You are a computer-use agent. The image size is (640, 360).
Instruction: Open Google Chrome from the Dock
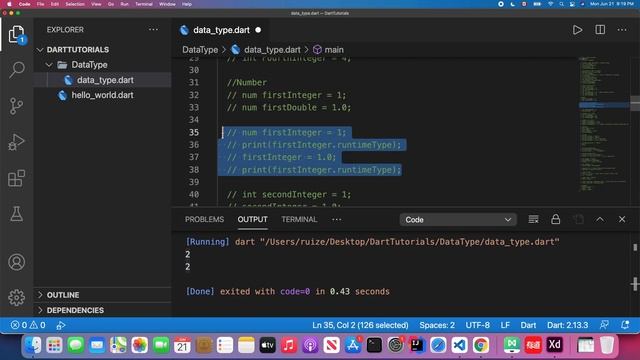pos(480,345)
